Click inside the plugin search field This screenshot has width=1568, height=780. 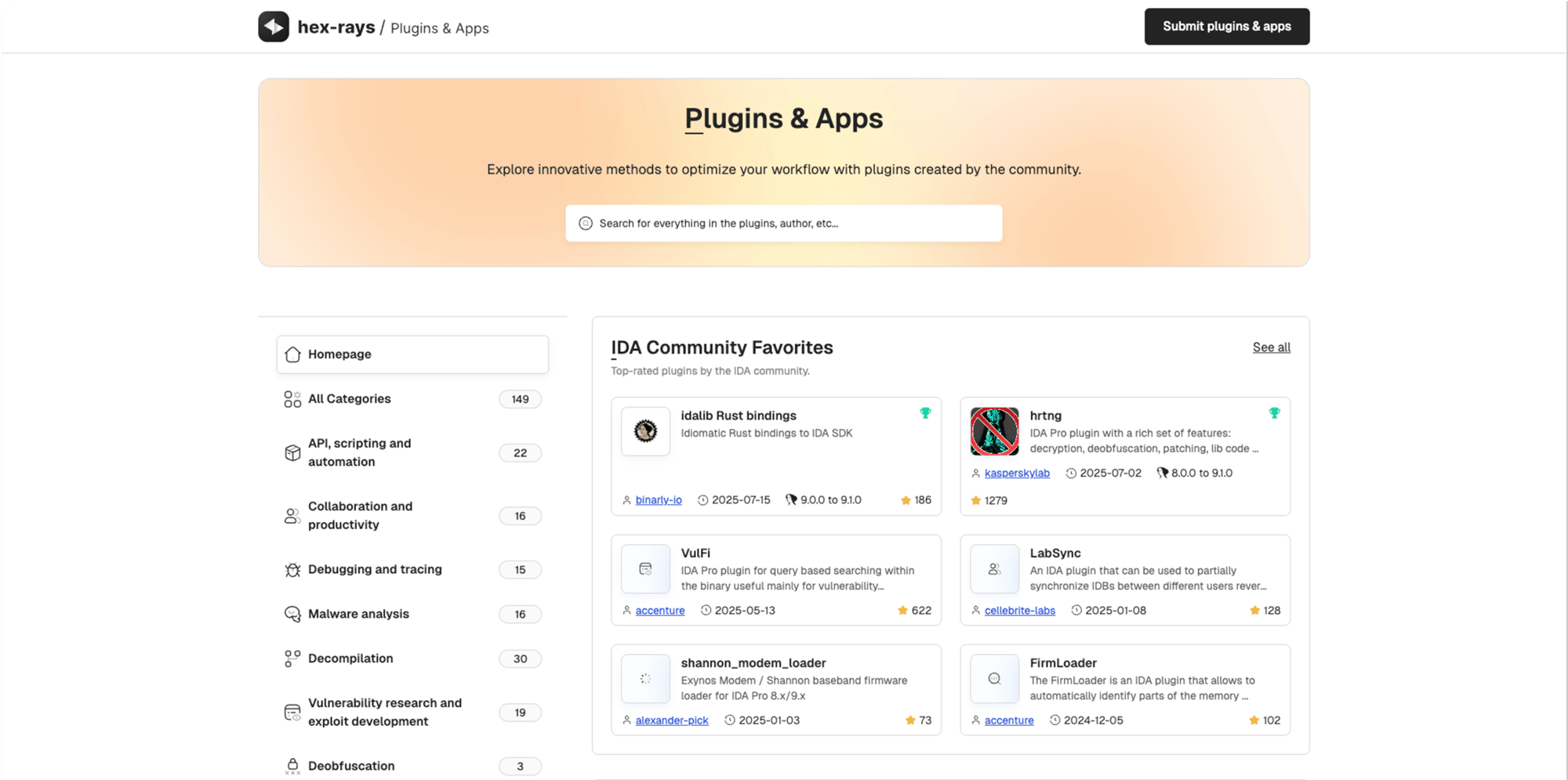pos(783,223)
